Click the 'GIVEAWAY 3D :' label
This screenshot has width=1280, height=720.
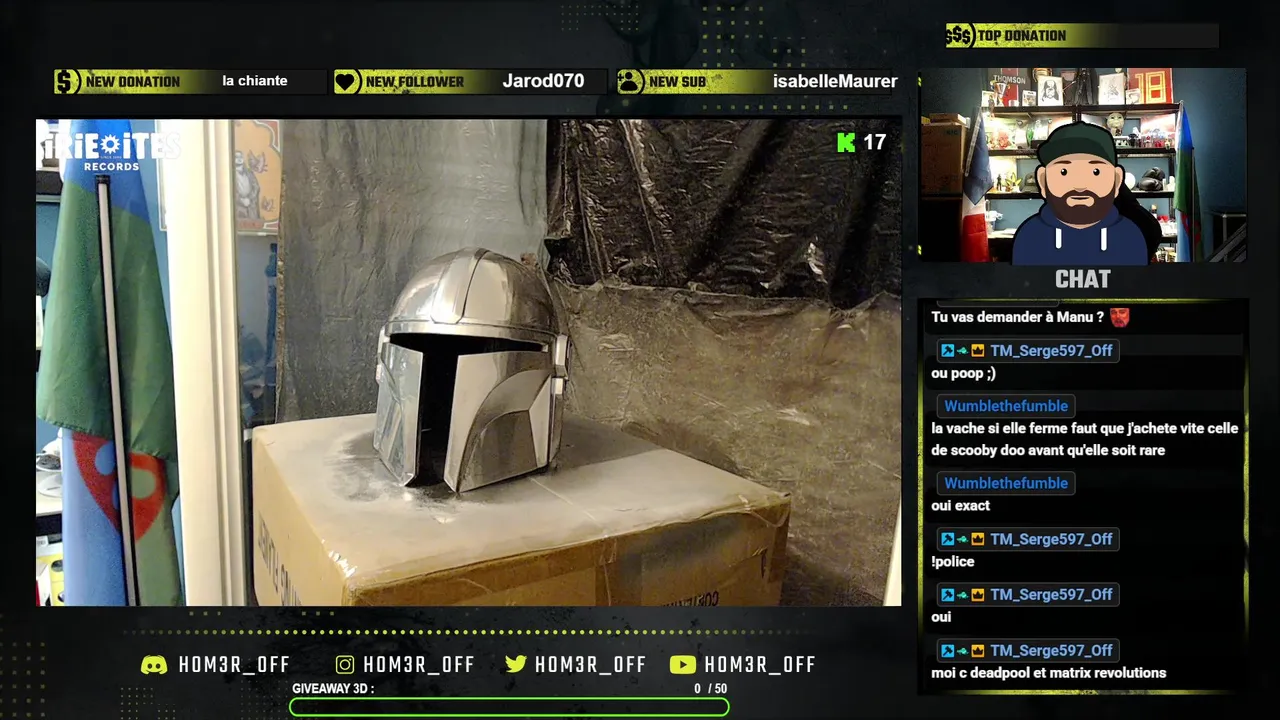(x=333, y=689)
